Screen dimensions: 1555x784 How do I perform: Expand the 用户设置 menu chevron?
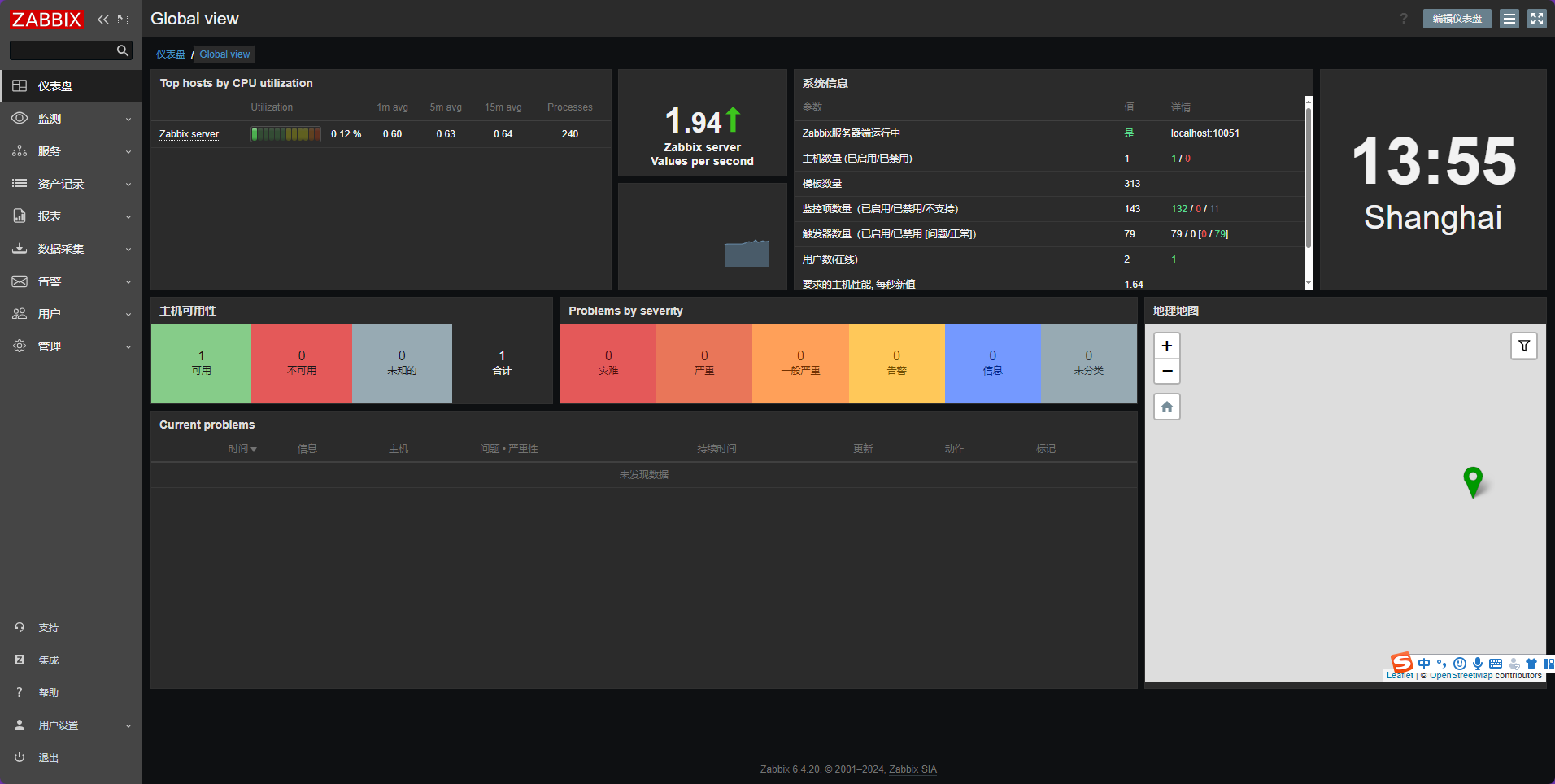coord(128,726)
